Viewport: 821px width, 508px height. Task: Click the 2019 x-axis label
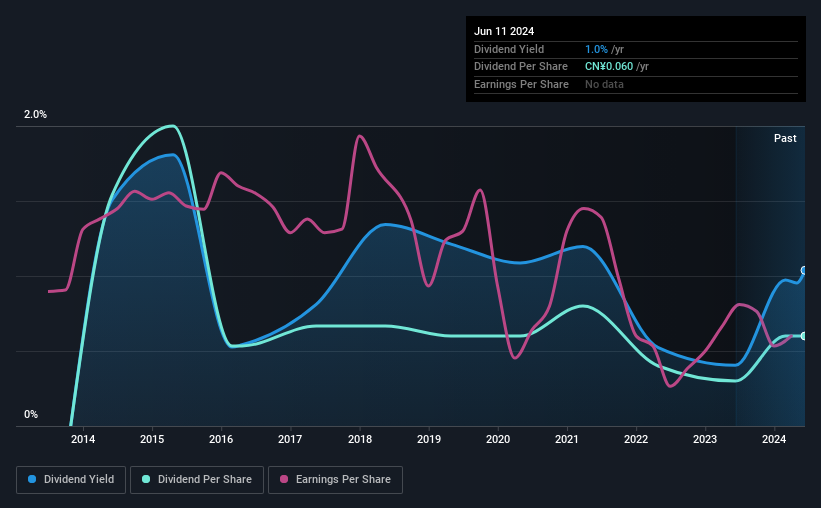coord(429,439)
